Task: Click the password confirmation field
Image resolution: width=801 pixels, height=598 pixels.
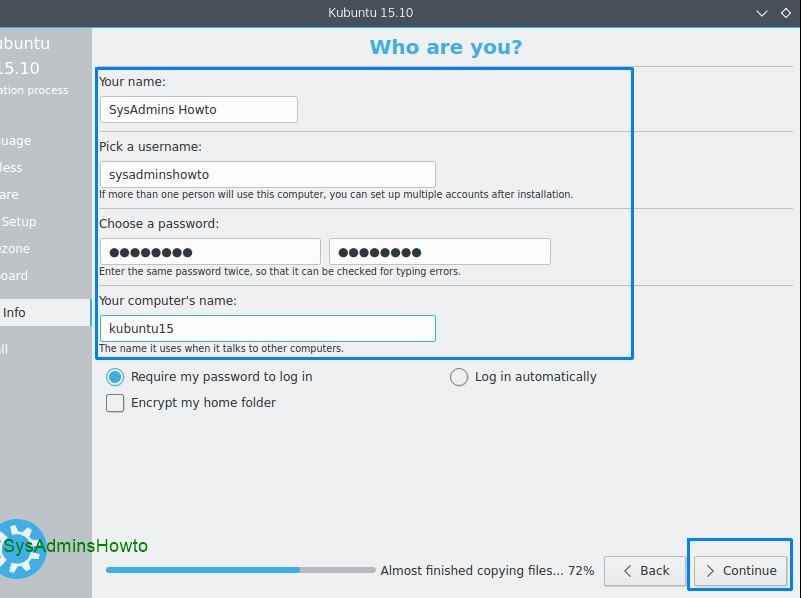Action: pos(440,252)
